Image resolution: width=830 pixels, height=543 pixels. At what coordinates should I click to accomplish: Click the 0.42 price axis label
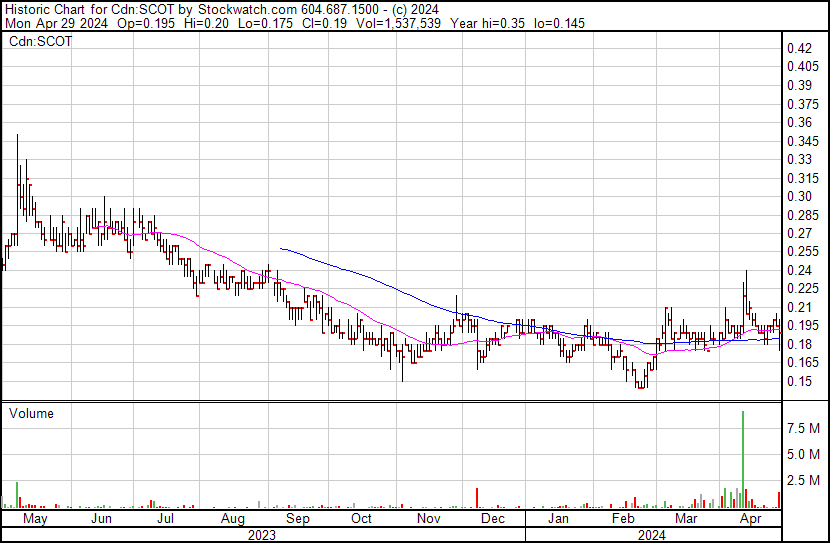tap(799, 49)
